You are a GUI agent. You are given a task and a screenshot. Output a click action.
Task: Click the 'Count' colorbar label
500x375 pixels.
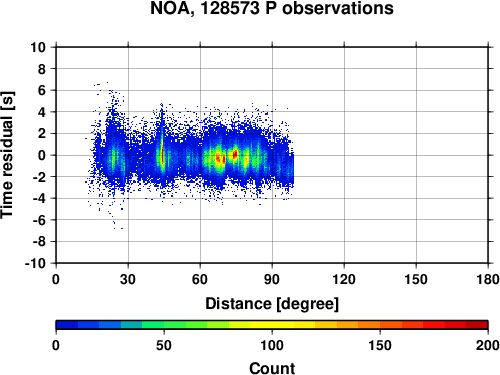point(272,368)
